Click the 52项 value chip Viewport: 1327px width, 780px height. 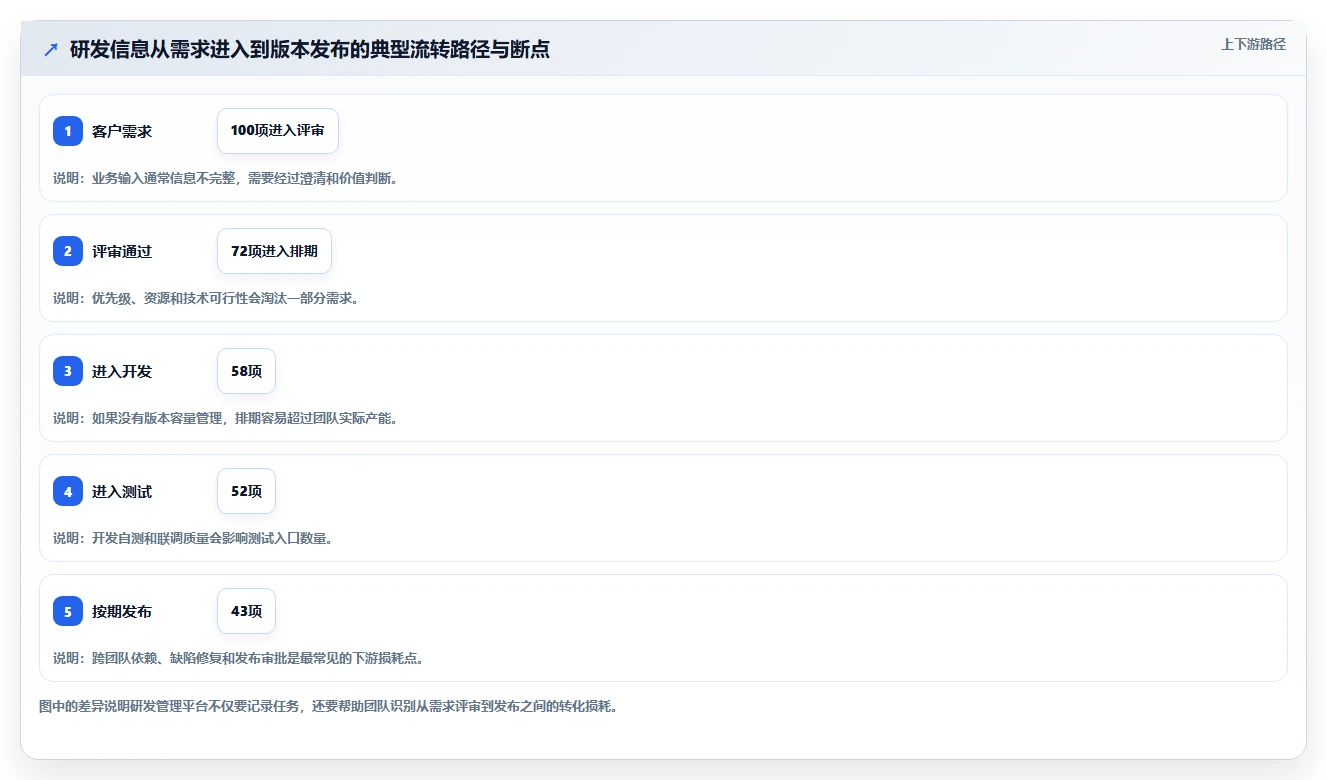tap(246, 491)
